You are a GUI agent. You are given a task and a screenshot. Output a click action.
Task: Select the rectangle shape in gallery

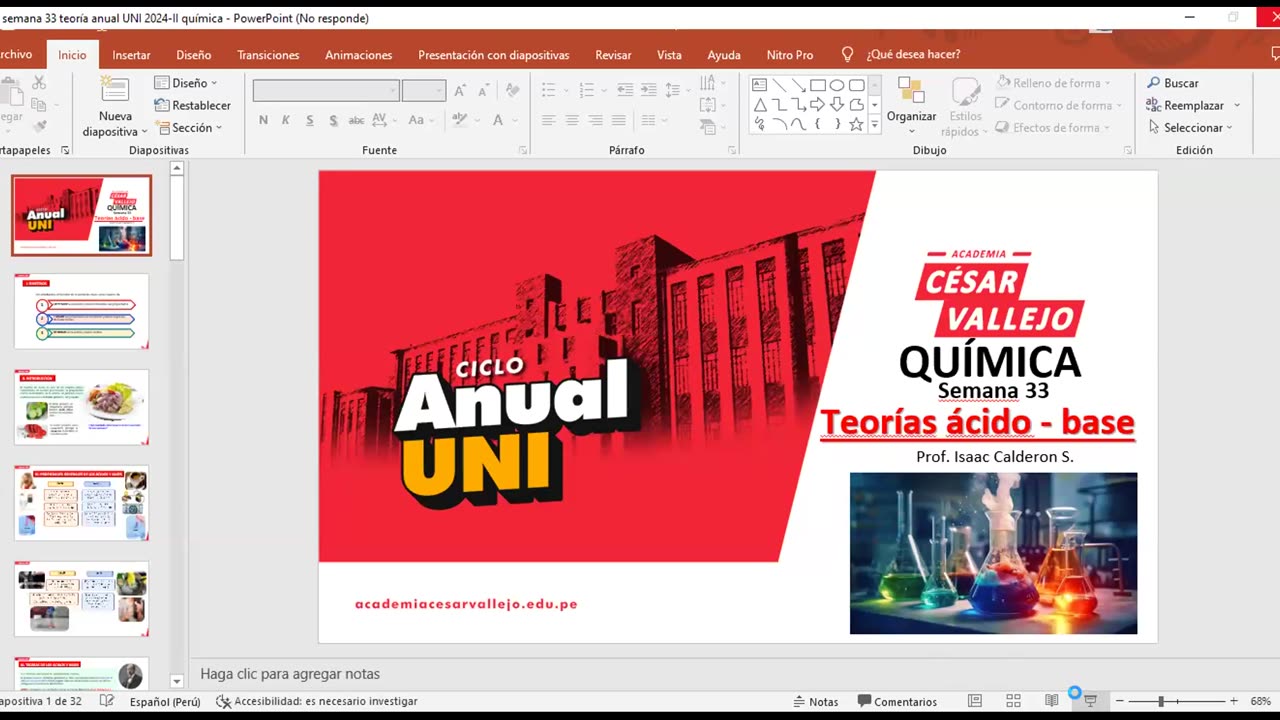click(x=818, y=85)
